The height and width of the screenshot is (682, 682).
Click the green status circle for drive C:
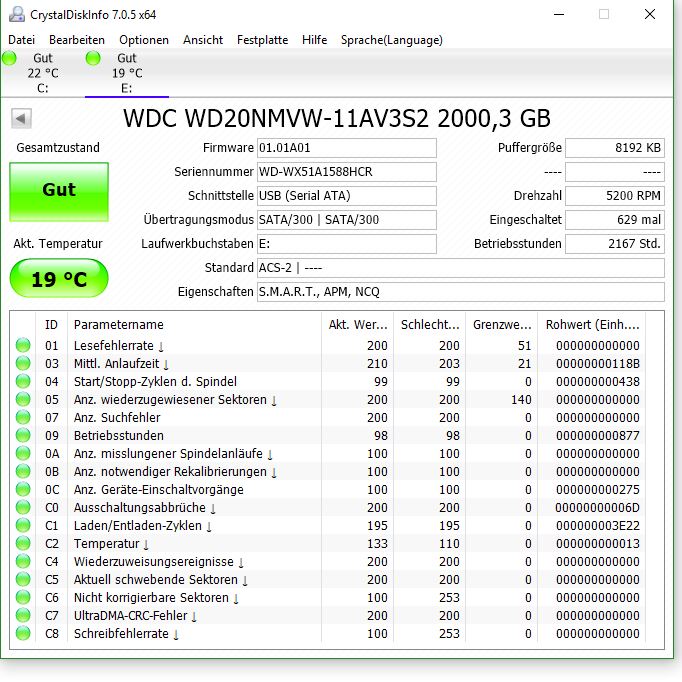tap(9, 58)
